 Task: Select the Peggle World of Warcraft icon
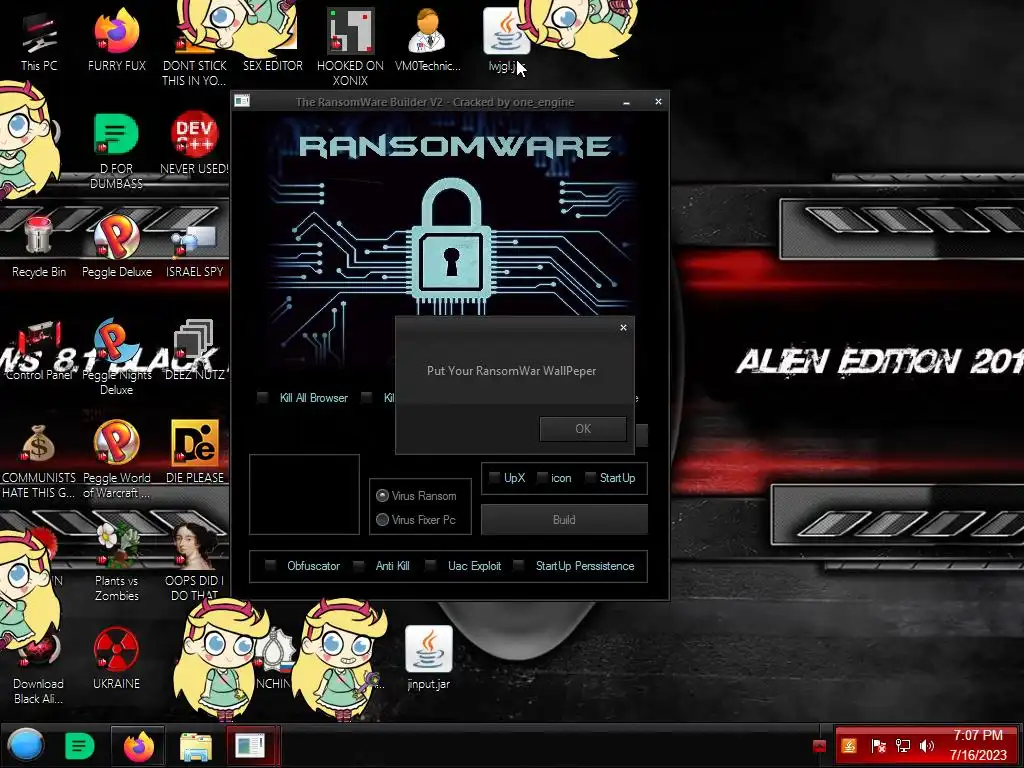click(x=116, y=460)
